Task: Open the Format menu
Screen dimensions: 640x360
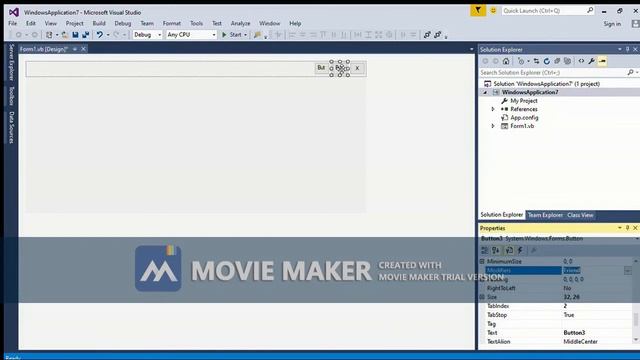Action: coord(171,23)
